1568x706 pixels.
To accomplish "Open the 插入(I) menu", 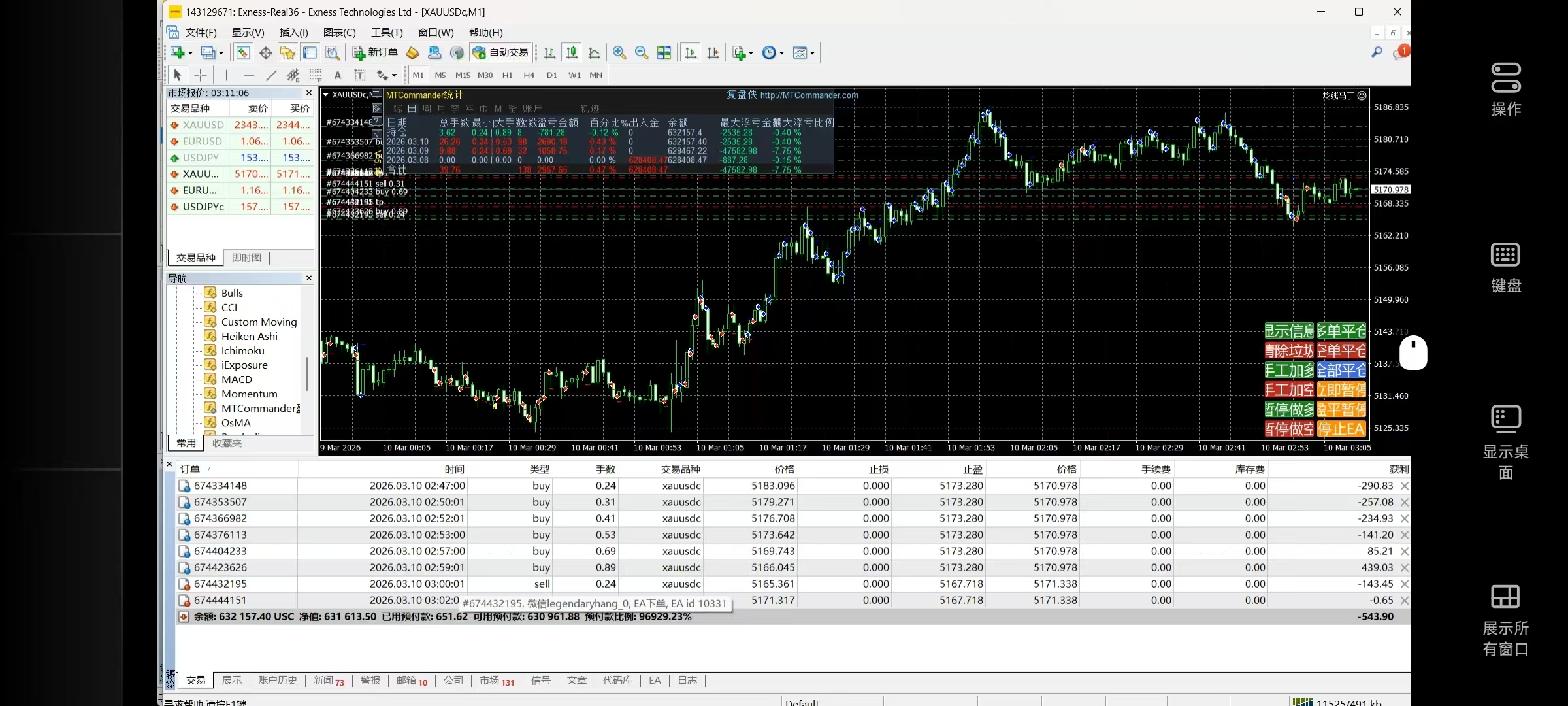I will click(x=293, y=33).
